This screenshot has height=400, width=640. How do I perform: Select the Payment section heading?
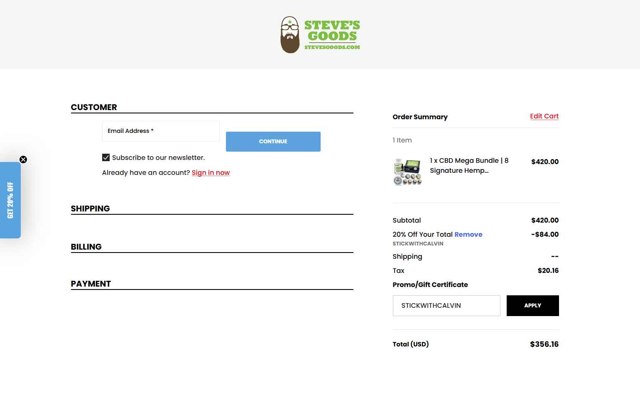coord(91,284)
